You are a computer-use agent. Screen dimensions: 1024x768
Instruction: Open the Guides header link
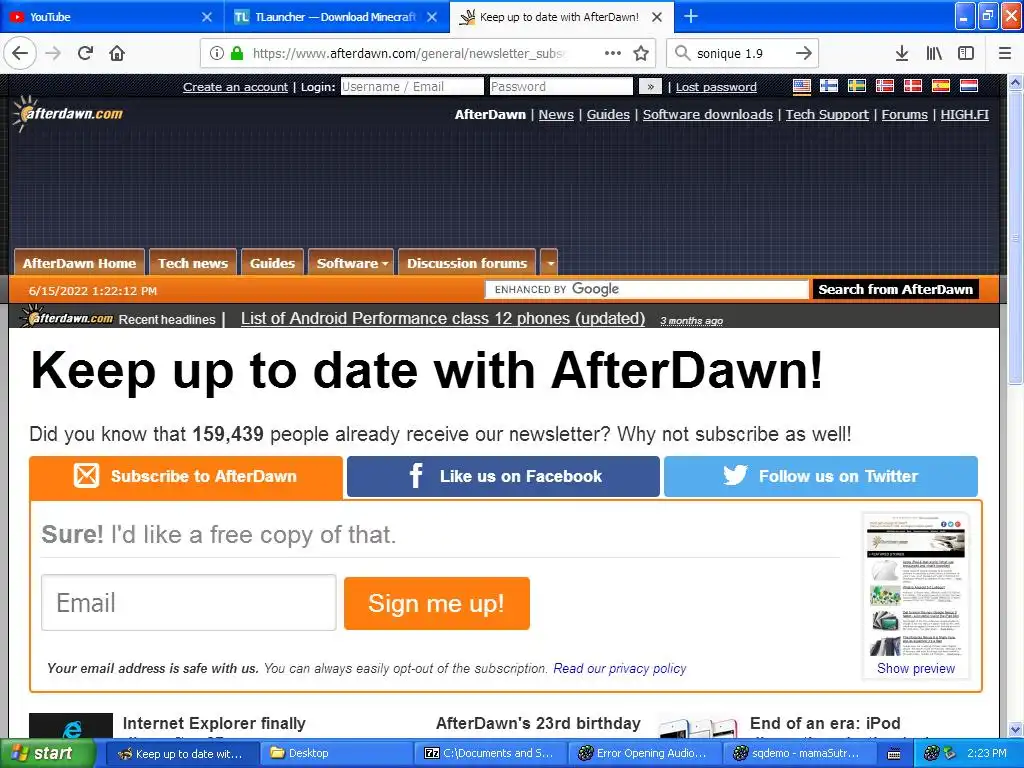click(x=608, y=114)
